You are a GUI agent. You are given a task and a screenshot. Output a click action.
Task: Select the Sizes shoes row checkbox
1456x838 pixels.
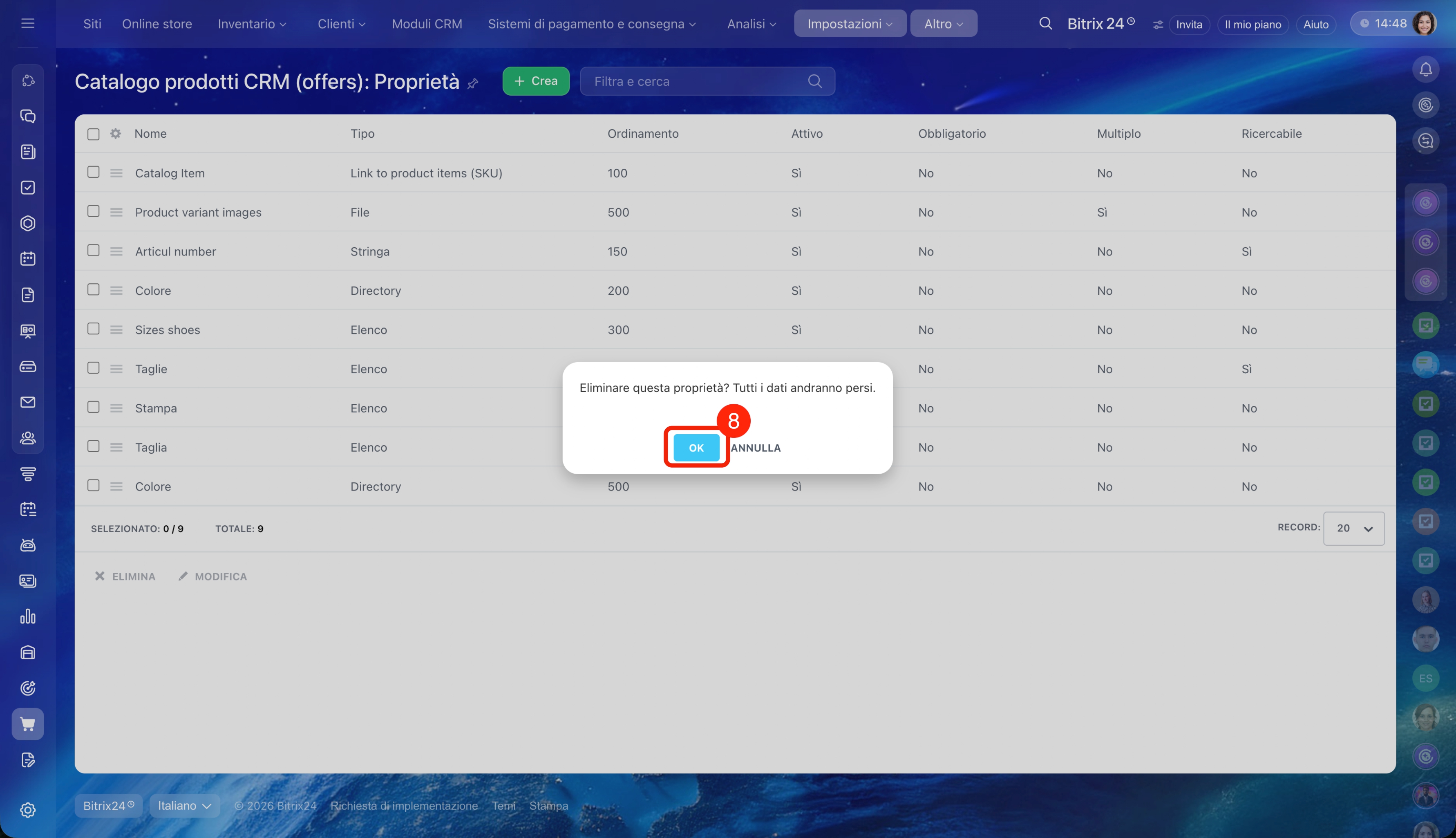(x=93, y=329)
